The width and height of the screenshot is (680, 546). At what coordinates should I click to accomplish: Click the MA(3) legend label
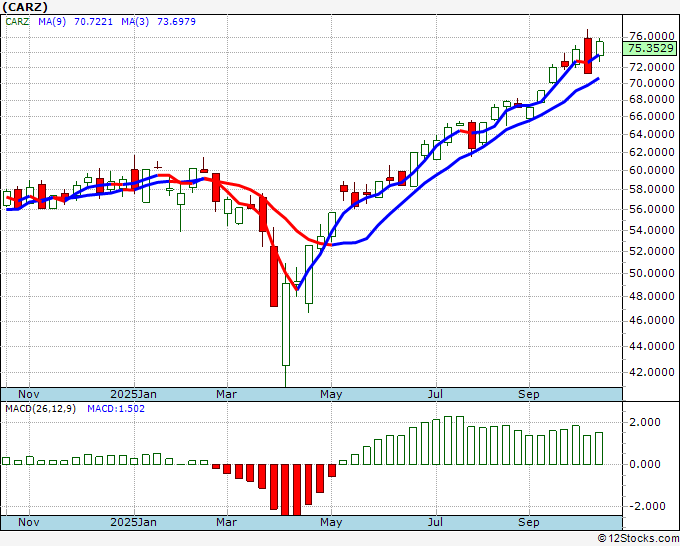pyautogui.click(x=135, y=22)
